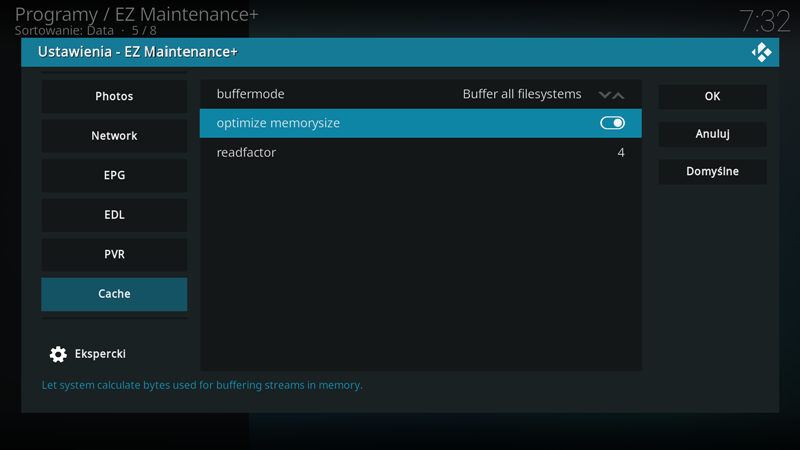Open the Photos settings category
The height and width of the screenshot is (450, 800).
[x=114, y=96]
